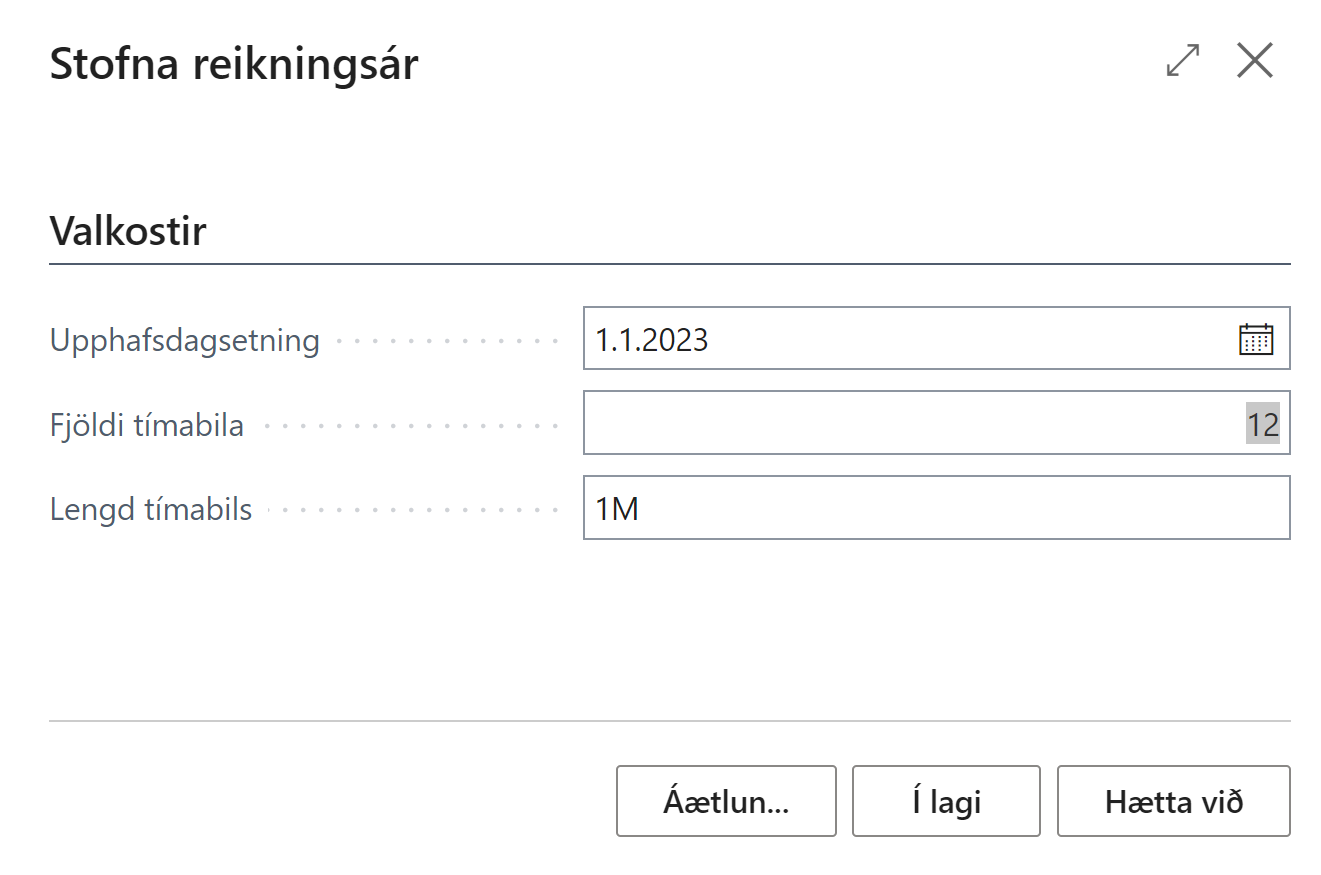Click the Upphafsdagsetning date input field
Viewport: 1321px width, 875px height.
(900, 339)
